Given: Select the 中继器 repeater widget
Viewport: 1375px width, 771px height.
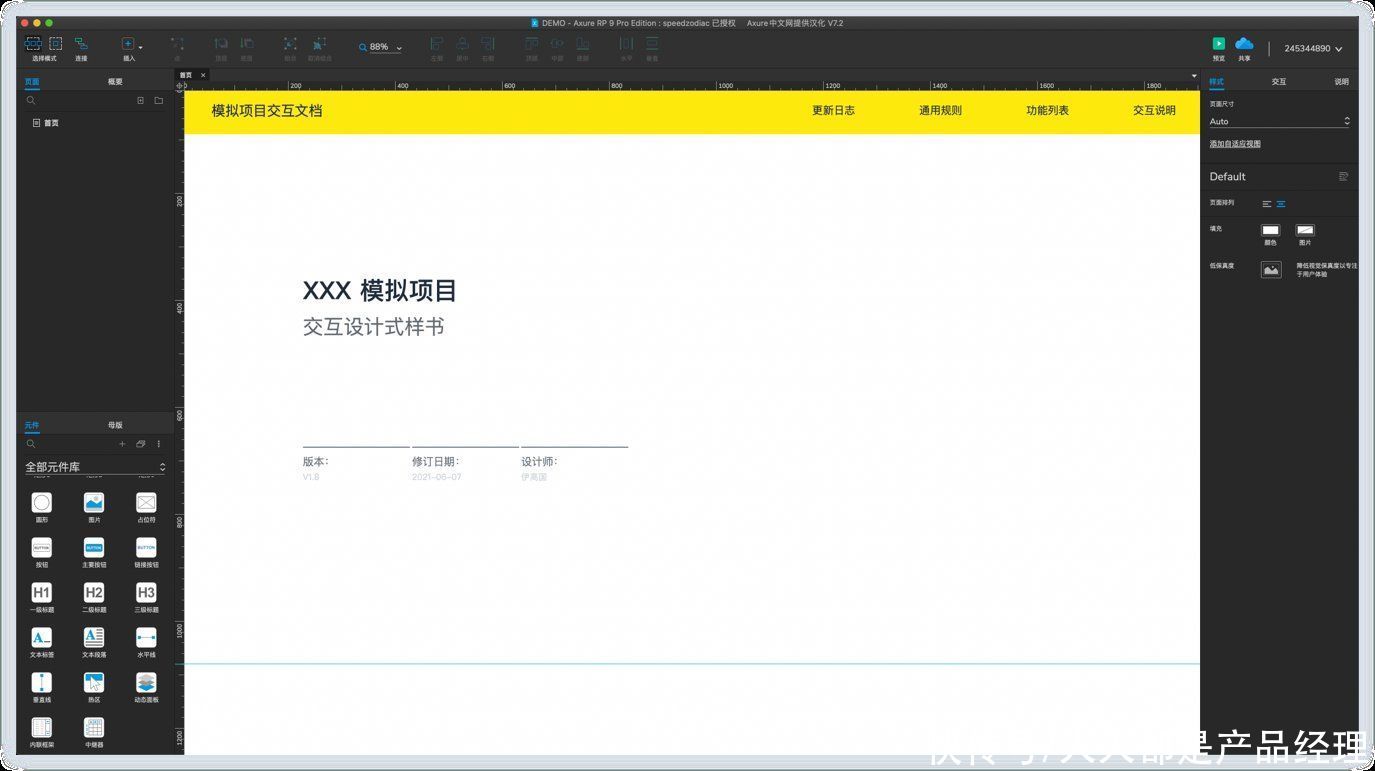Looking at the screenshot, I should point(94,732).
